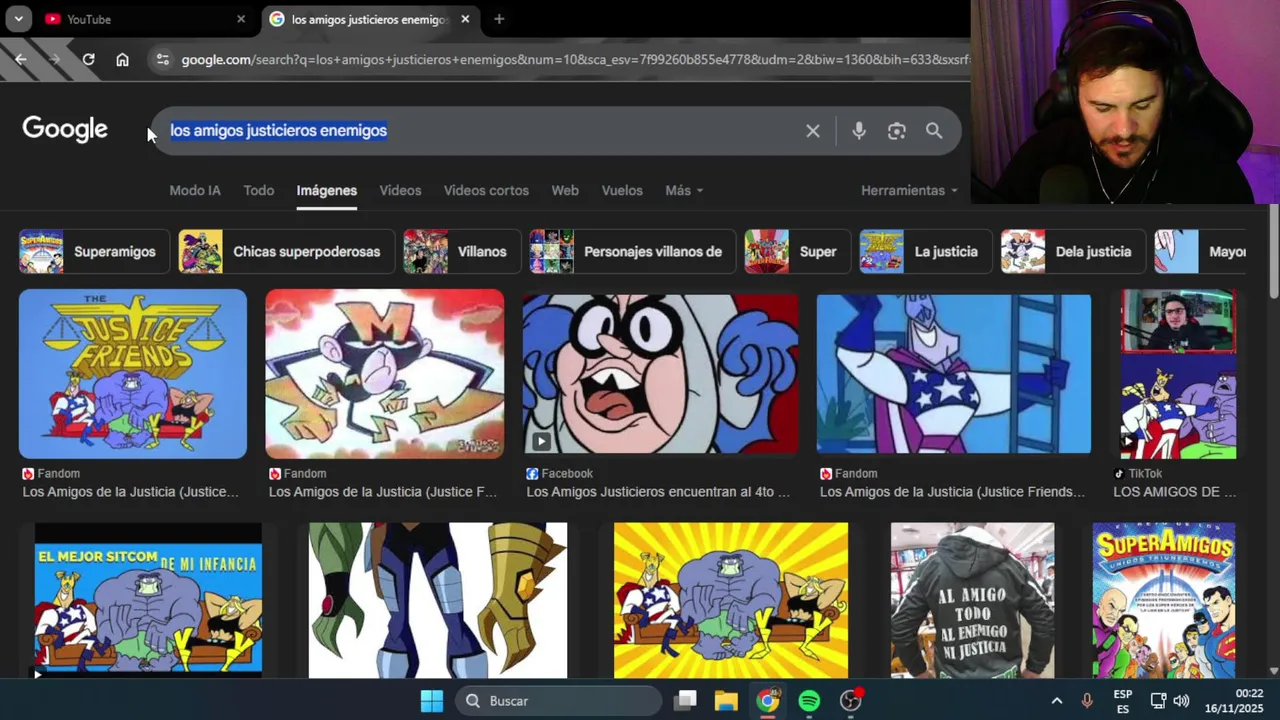Switch to Web results tab
This screenshot has width=1280, height=720.
point(565,190)
